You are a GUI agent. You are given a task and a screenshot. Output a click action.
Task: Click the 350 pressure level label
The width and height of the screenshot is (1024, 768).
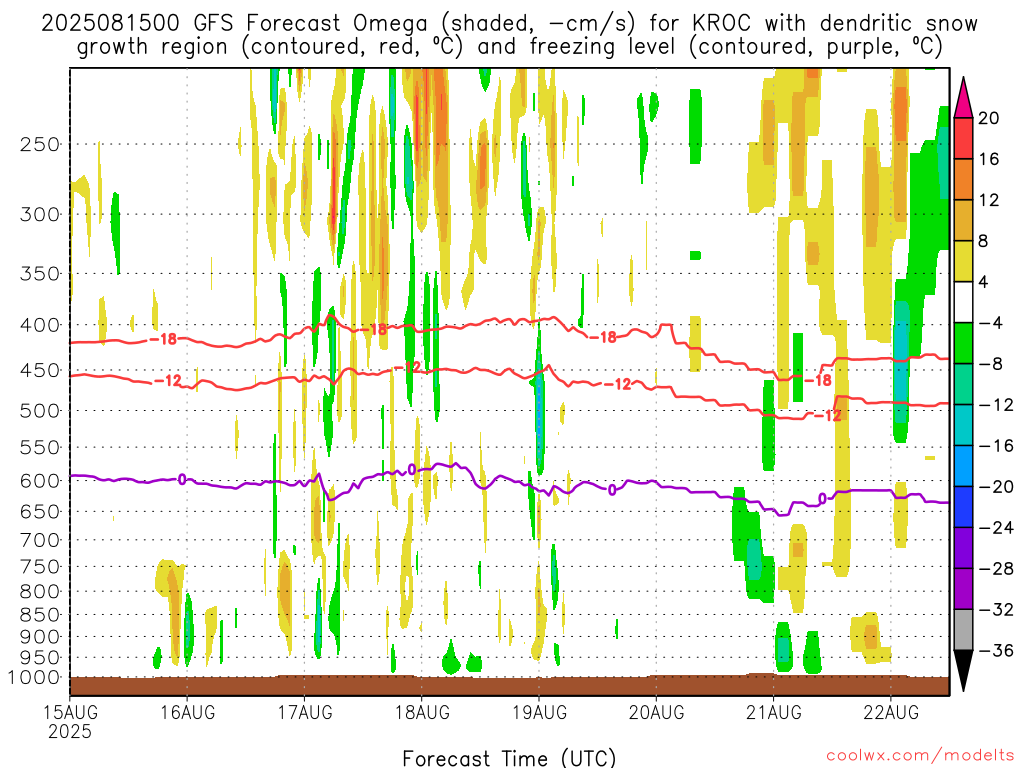40,274
